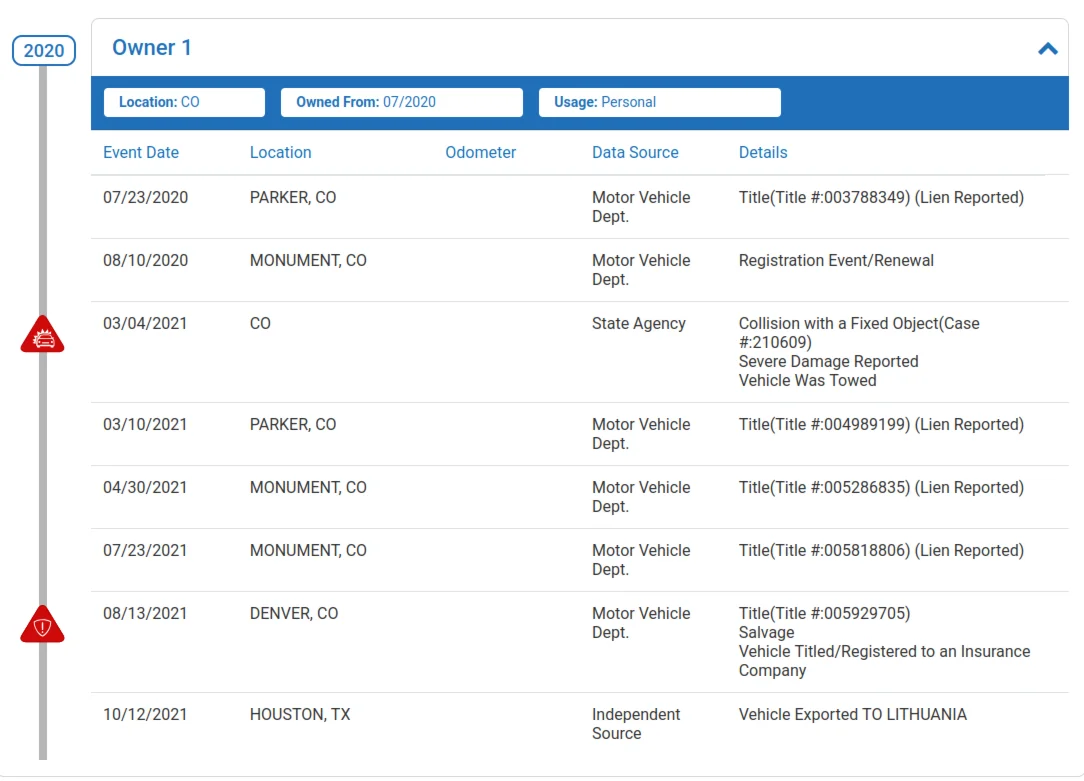Click MONUMENT, CO in the 08/10/2020 row

point(308,261)
